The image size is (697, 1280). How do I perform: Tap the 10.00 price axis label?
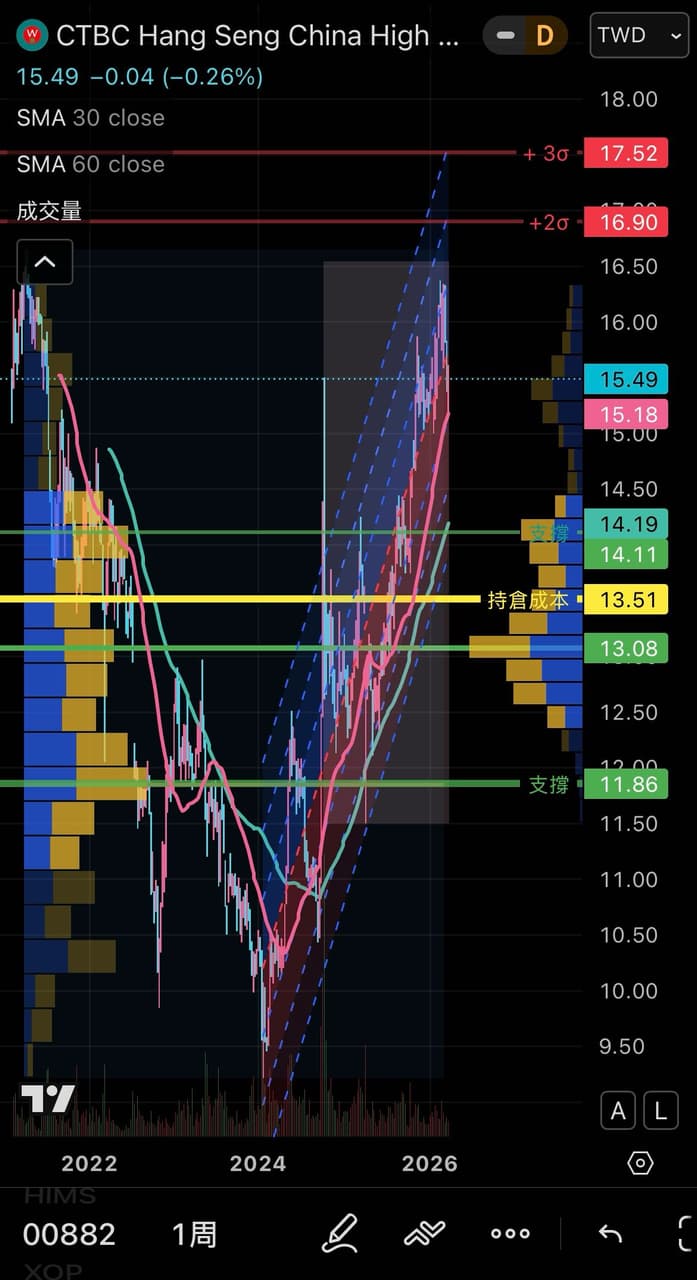(629, 991)
